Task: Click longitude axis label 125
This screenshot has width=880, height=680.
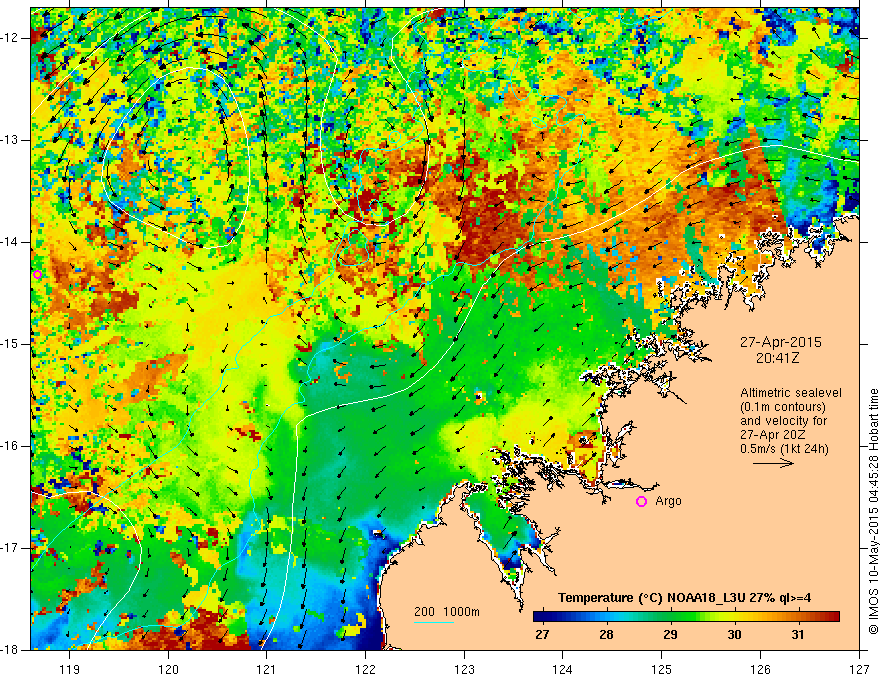Action: (662, 669)
